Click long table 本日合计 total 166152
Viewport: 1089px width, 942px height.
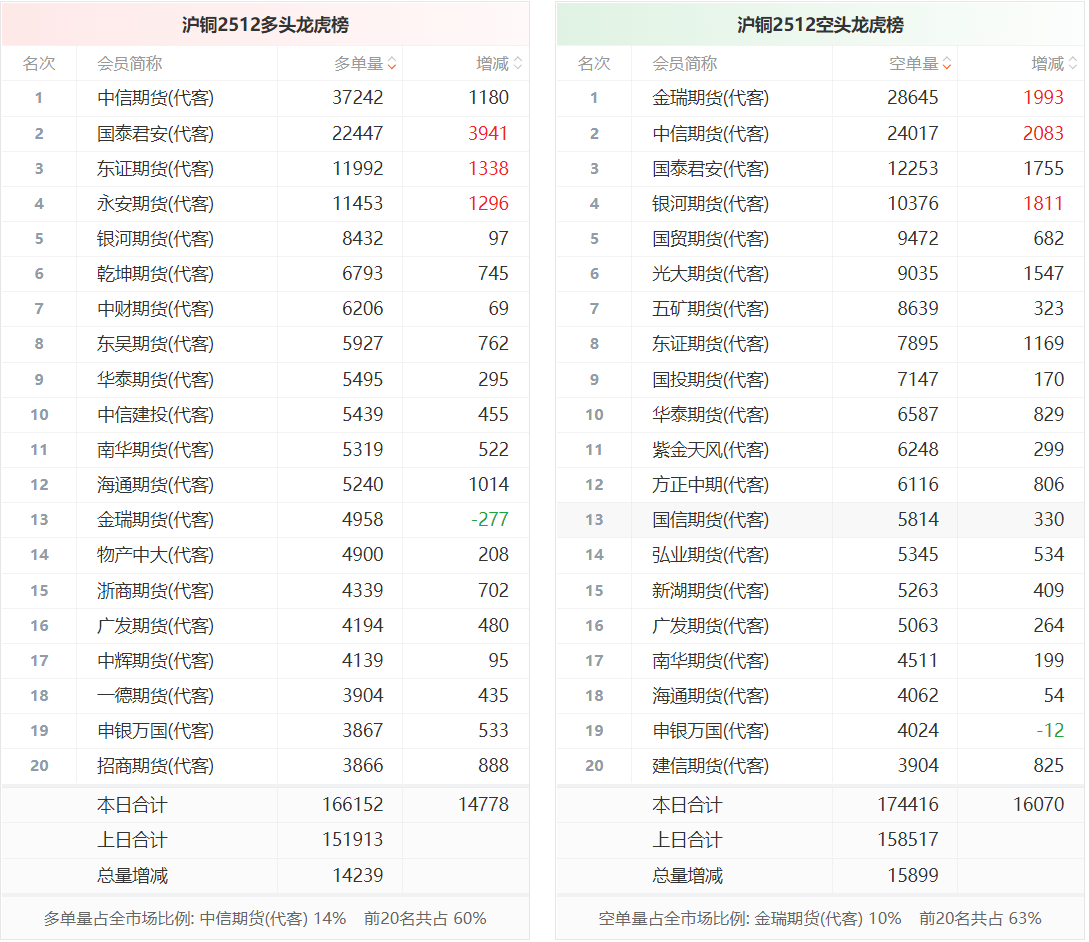point(352,804)
